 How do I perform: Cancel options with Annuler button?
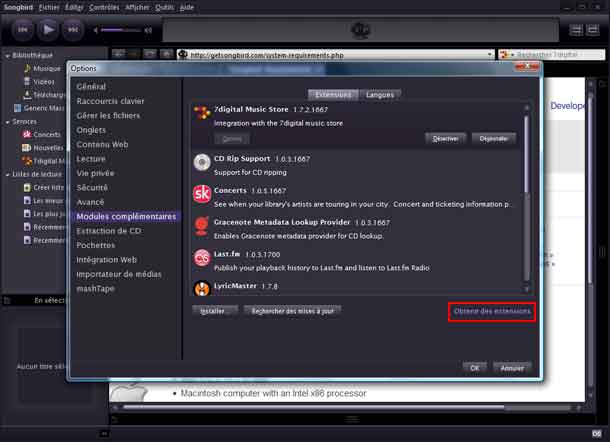click(x=512, y=368)
